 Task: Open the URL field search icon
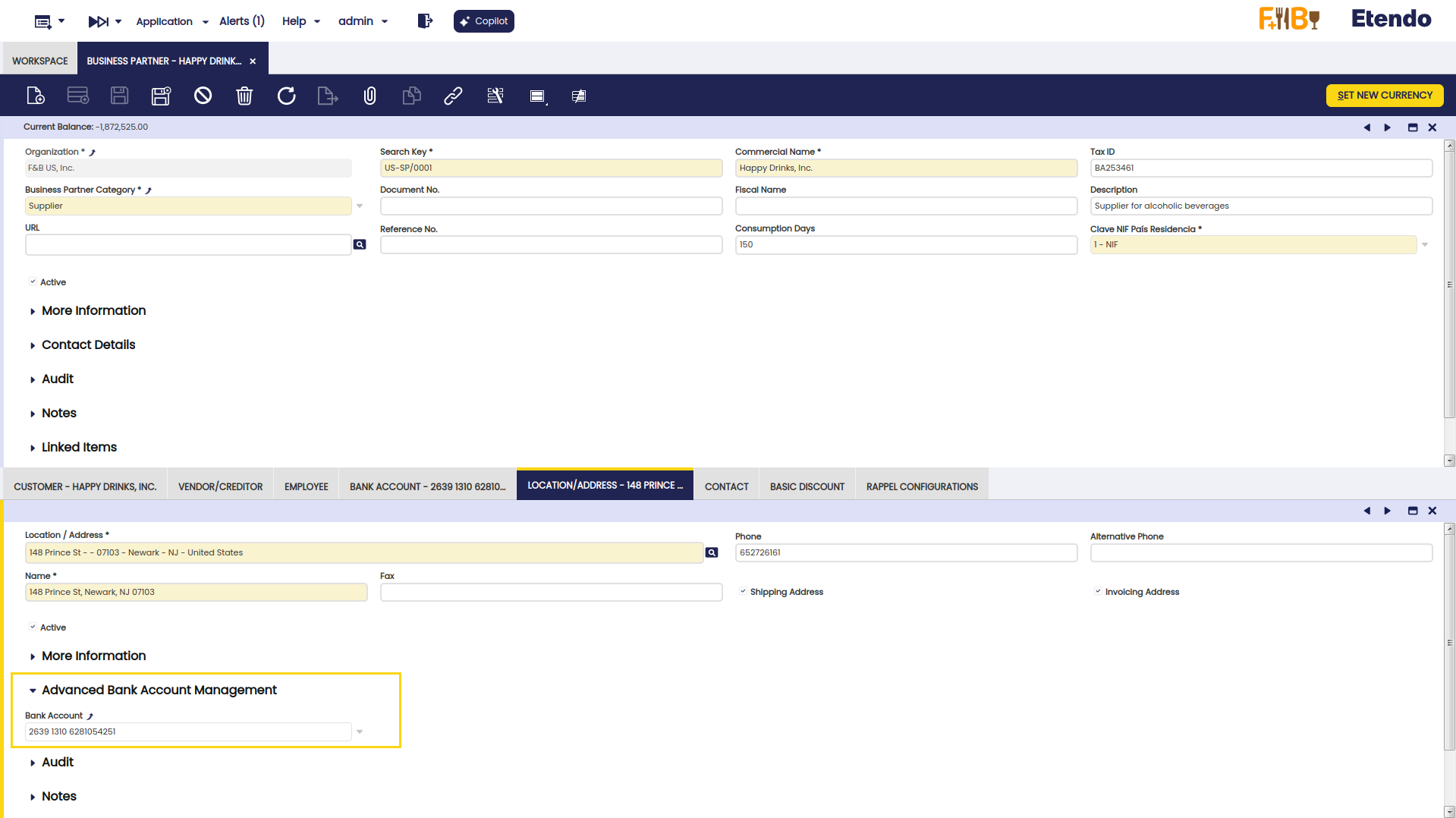point(360,244)
